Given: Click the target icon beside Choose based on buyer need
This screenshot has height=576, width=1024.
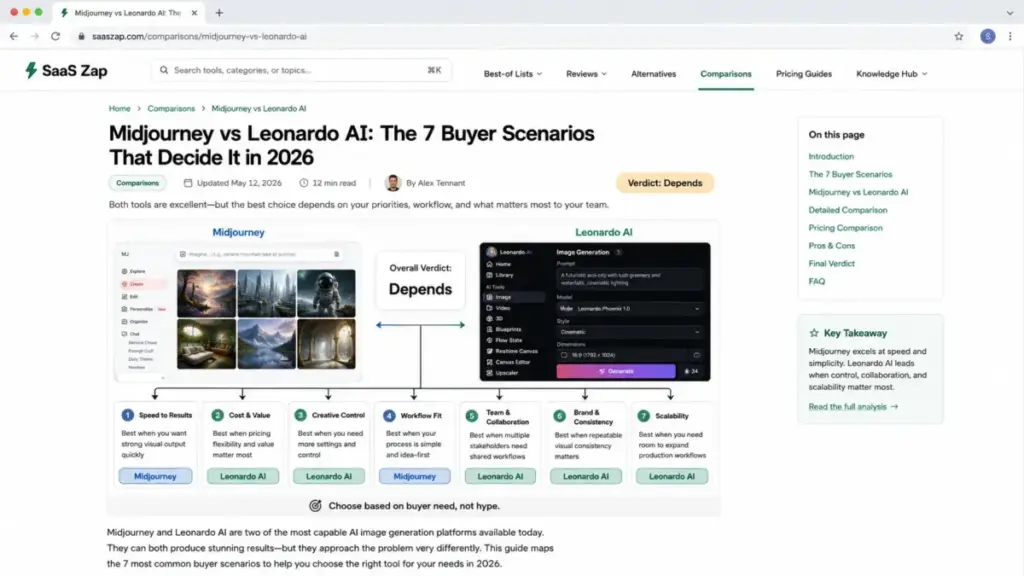Looking at the screenshot, I should pos(315,505).
